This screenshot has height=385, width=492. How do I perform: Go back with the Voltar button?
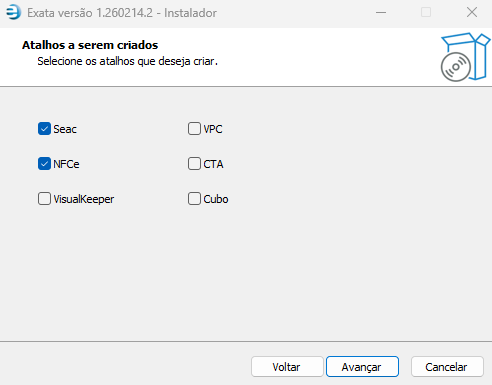(287, 367)
